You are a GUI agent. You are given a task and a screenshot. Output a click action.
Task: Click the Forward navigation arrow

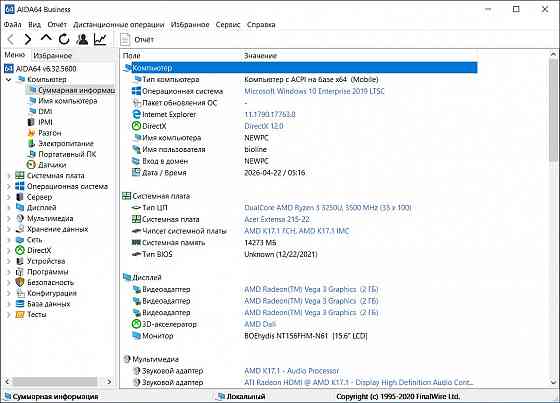28,39
